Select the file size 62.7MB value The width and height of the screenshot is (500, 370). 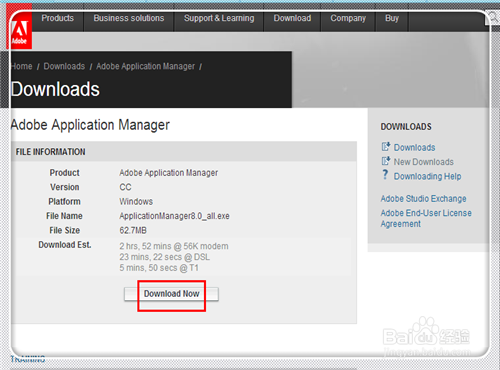(133, 230)
